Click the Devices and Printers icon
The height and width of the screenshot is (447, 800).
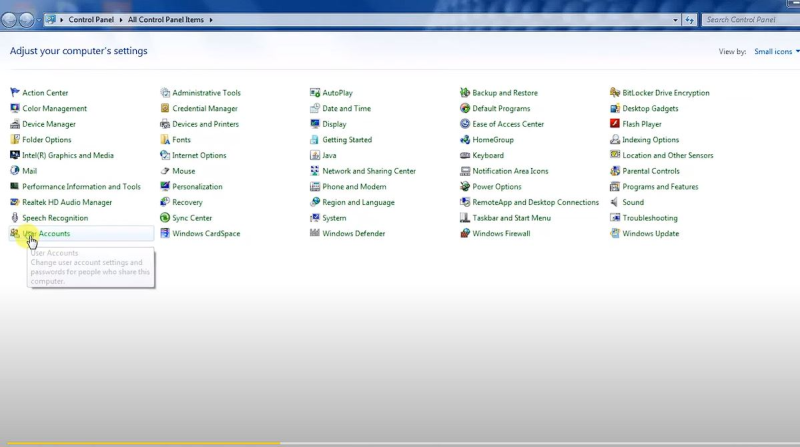[165, 124]
